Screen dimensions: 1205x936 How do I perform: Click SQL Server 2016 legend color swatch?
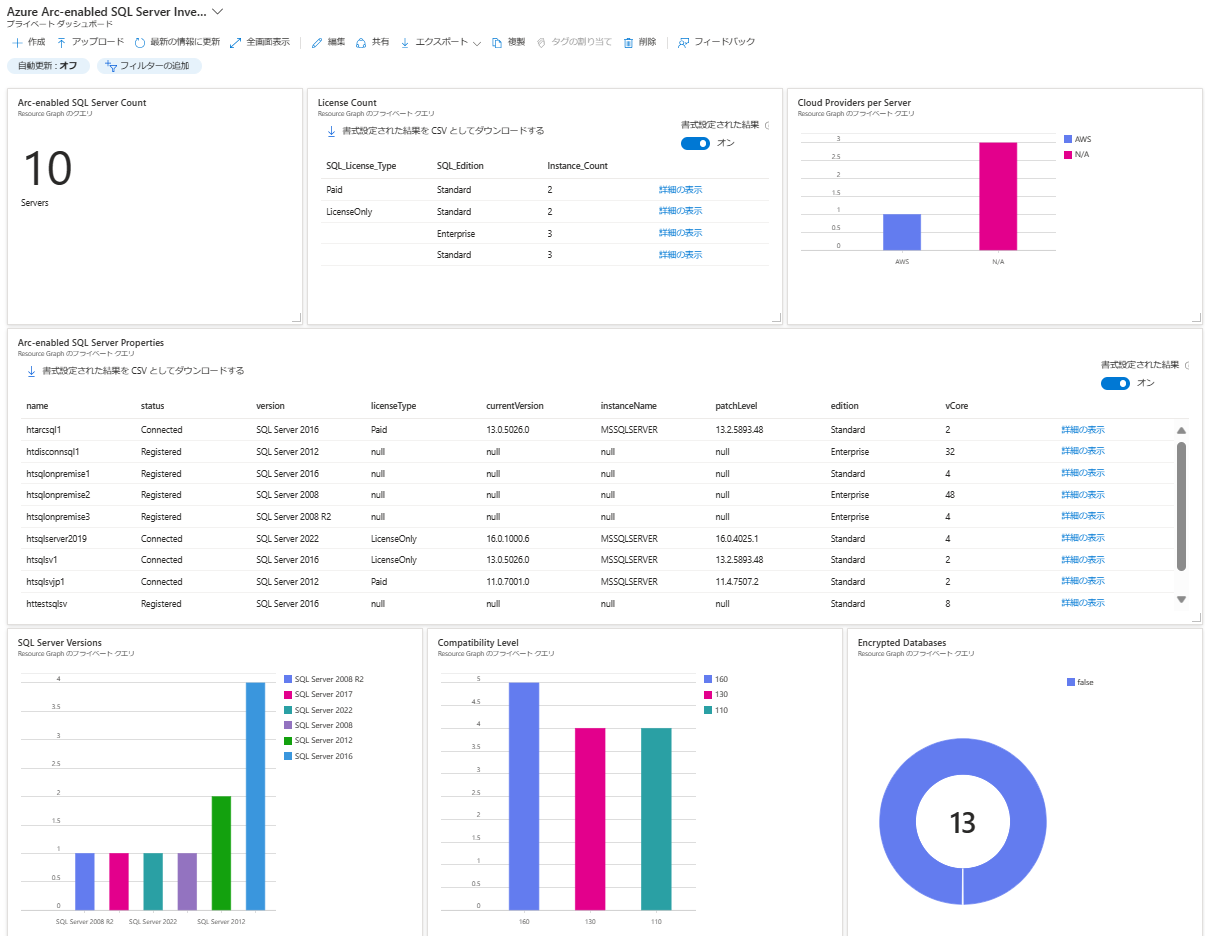pos(288,757)
